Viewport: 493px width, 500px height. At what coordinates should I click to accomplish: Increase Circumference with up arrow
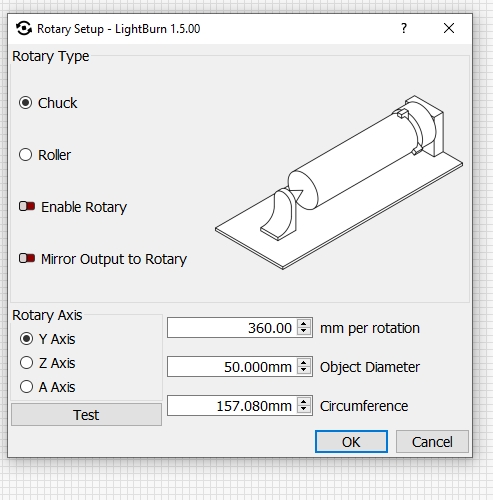click(303, 402)
